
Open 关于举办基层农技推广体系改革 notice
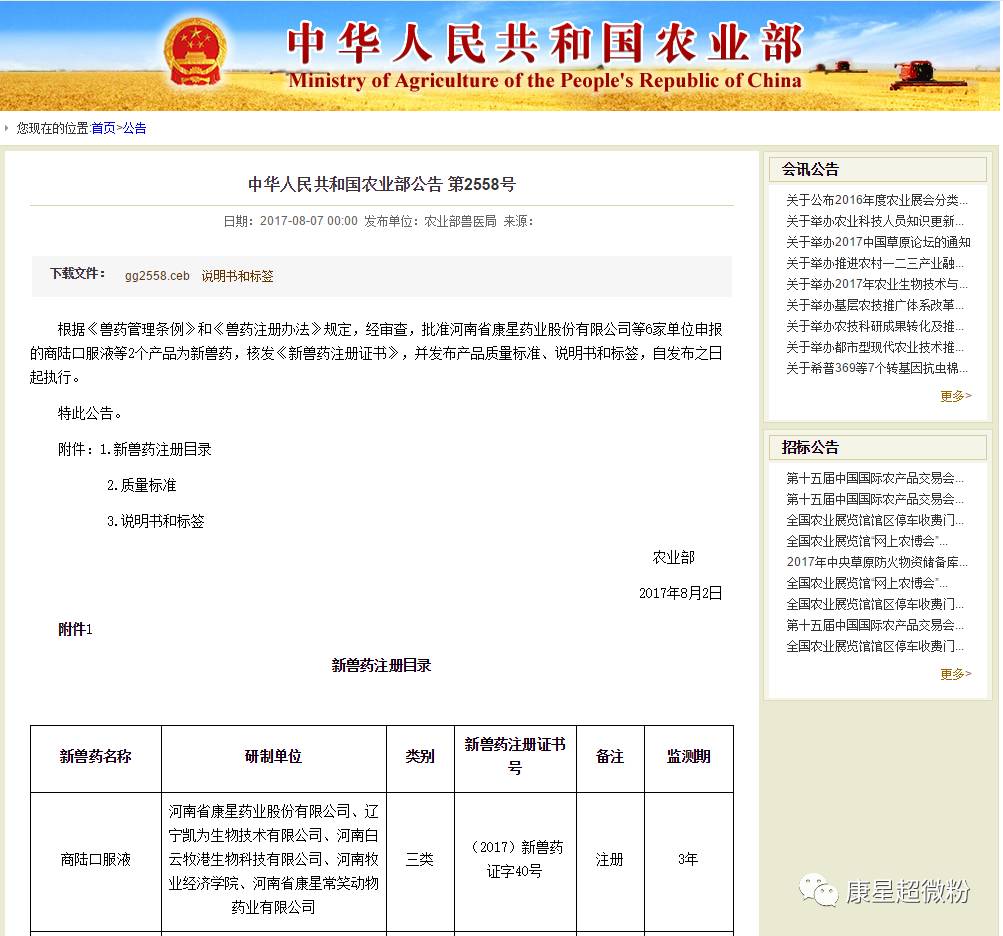(x=874, y=305)
